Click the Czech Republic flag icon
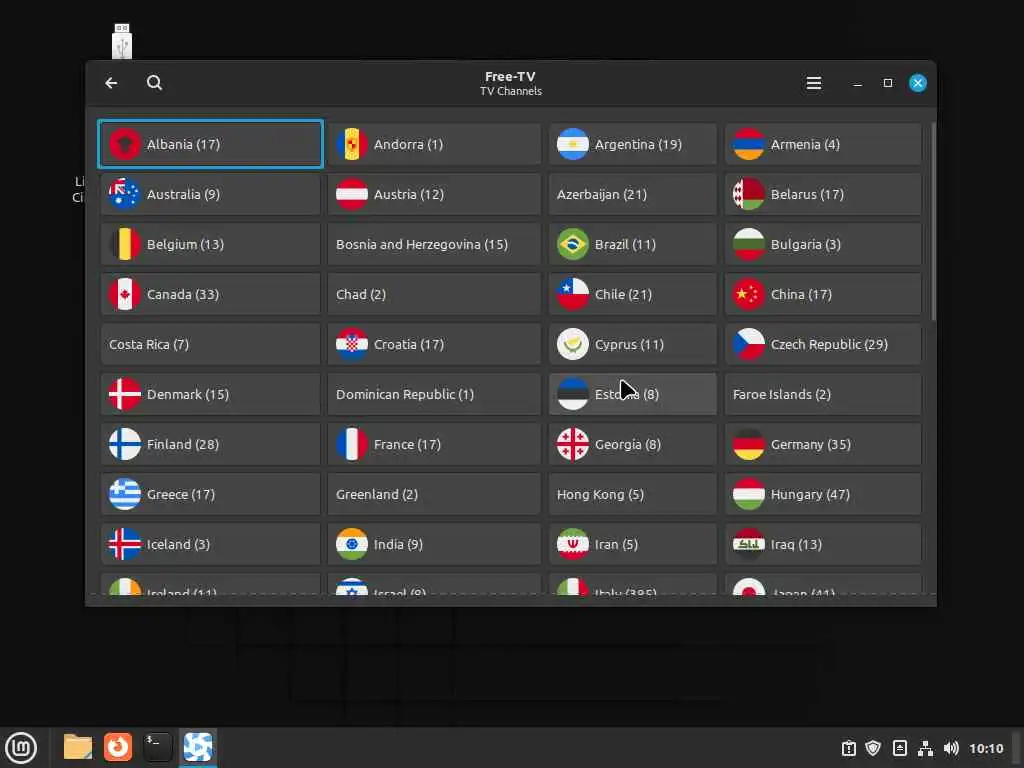This screenshot has height=768, width=1024. point(748,344)
